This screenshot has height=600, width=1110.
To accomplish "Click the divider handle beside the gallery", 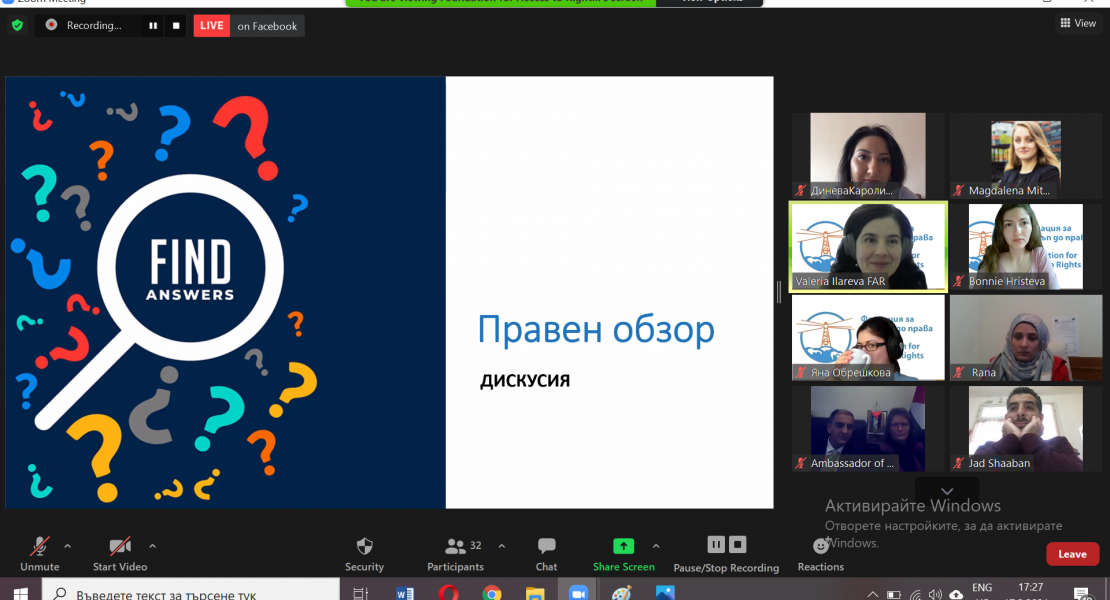I will coord(779,292).
